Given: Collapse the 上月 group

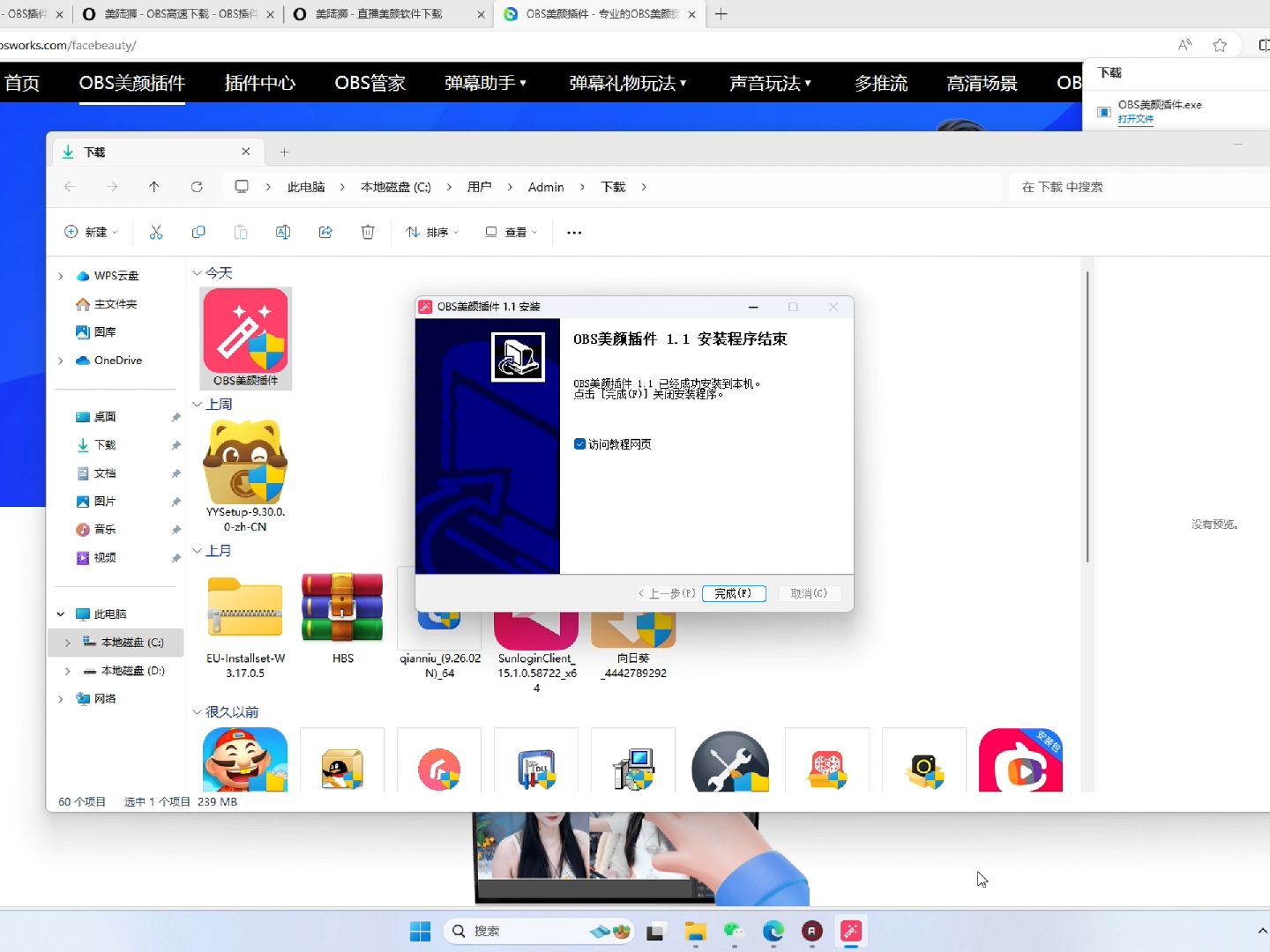Looking at the screenshot, I should (198, 551).
